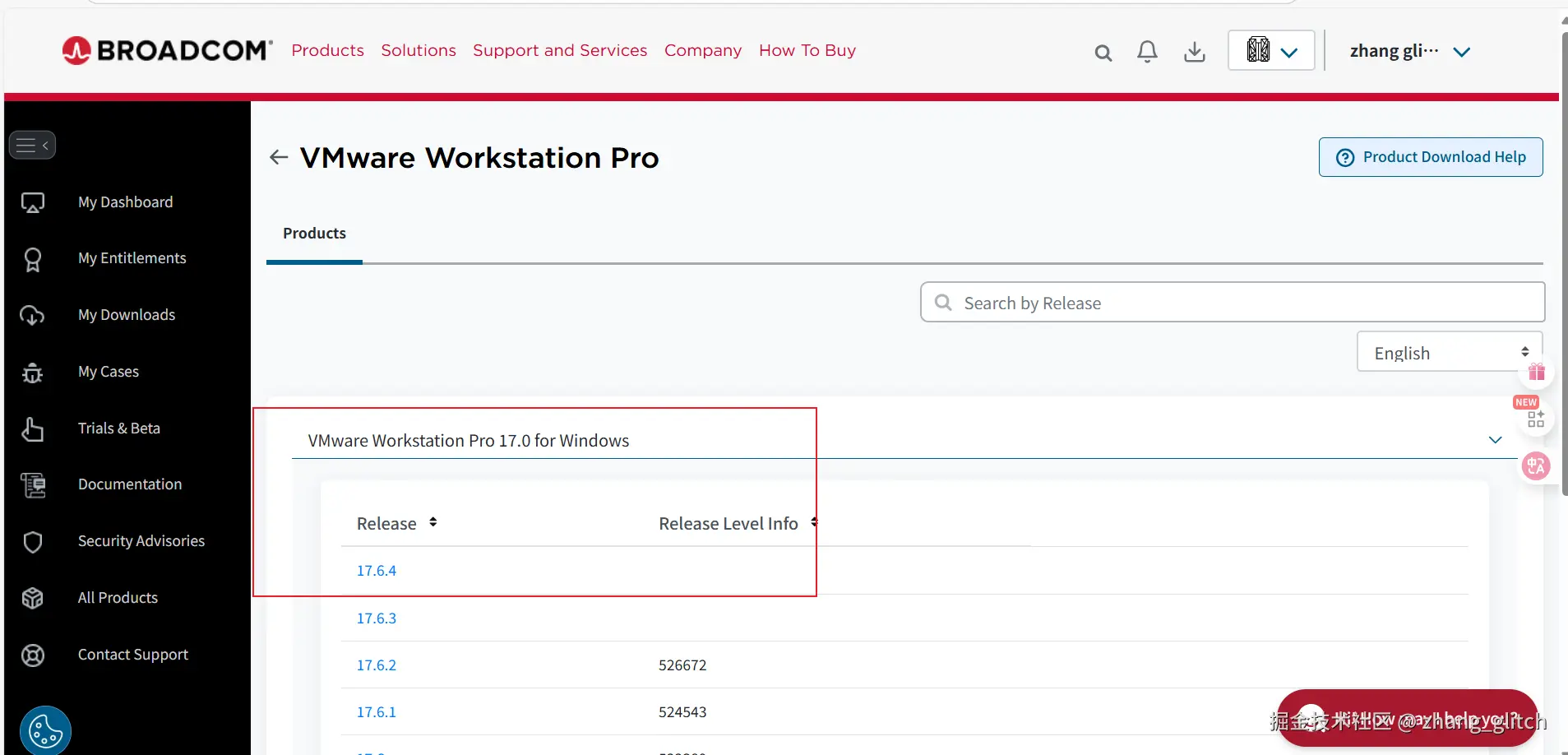Click the My Dashboard monitor icon
Image resolution: width=1568 pixels, height=755 pixels.
point(33,202)
